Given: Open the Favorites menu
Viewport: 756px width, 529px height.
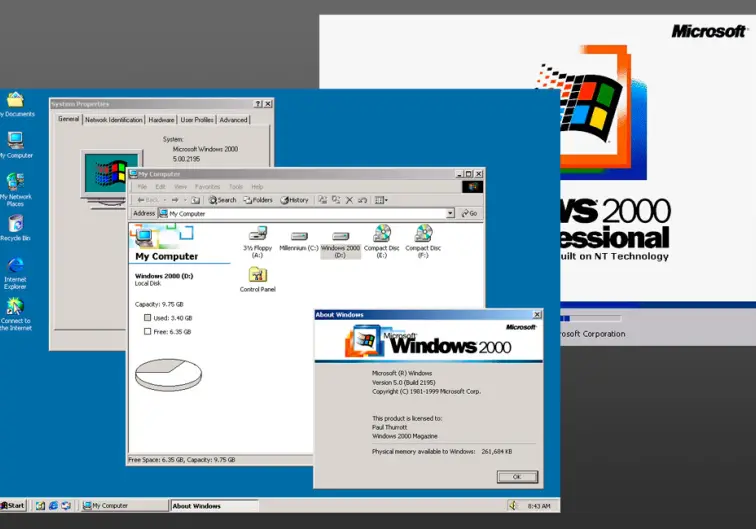Looking at the screenshot, I should pyautogui.click(x=207, y=187).
